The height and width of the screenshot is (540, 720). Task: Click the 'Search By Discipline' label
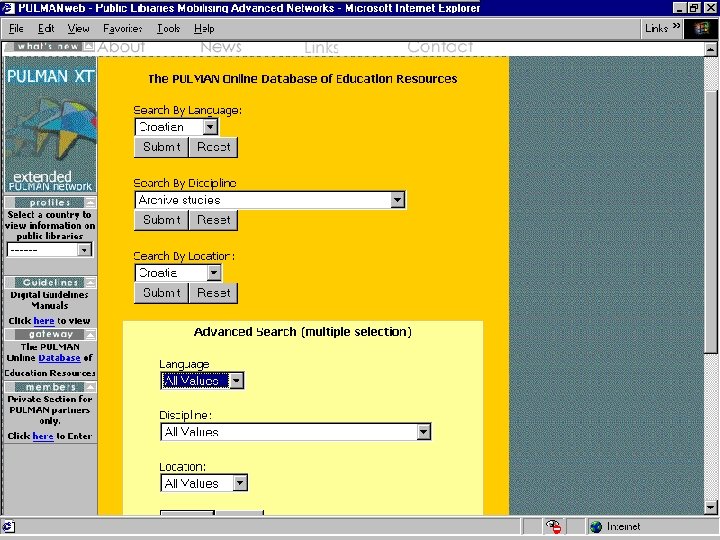click(185, 183)
